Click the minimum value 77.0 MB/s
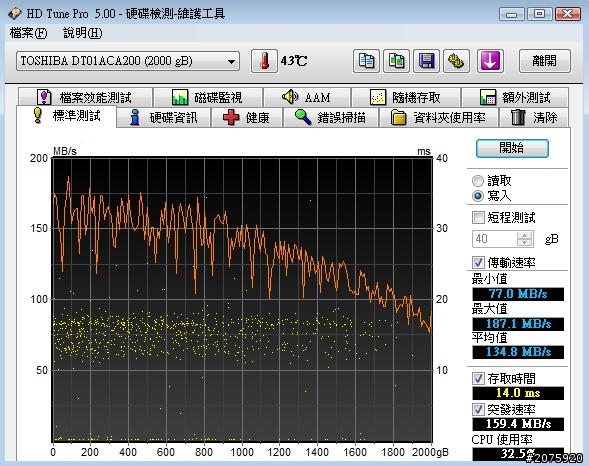Screen dimensions: 589x466 coord(518,294)
